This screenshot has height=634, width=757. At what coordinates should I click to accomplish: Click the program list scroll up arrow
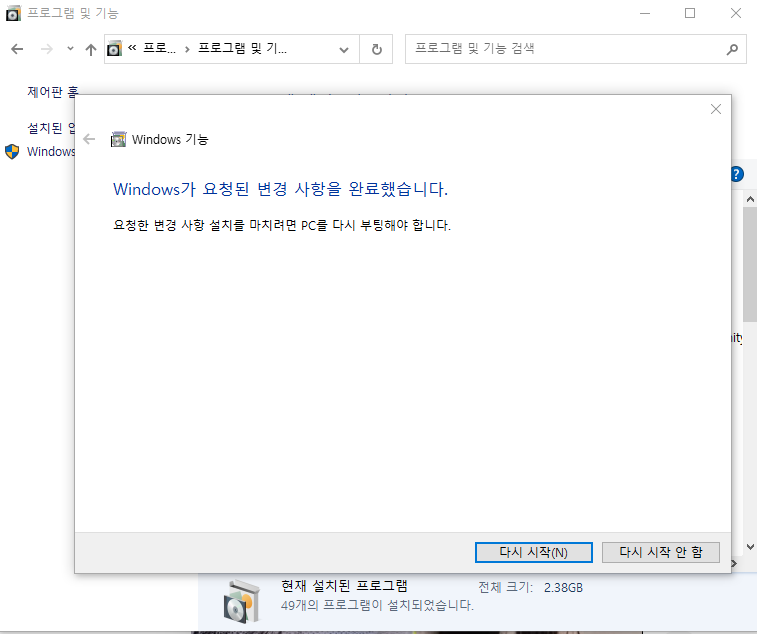(x=750, y=199)
